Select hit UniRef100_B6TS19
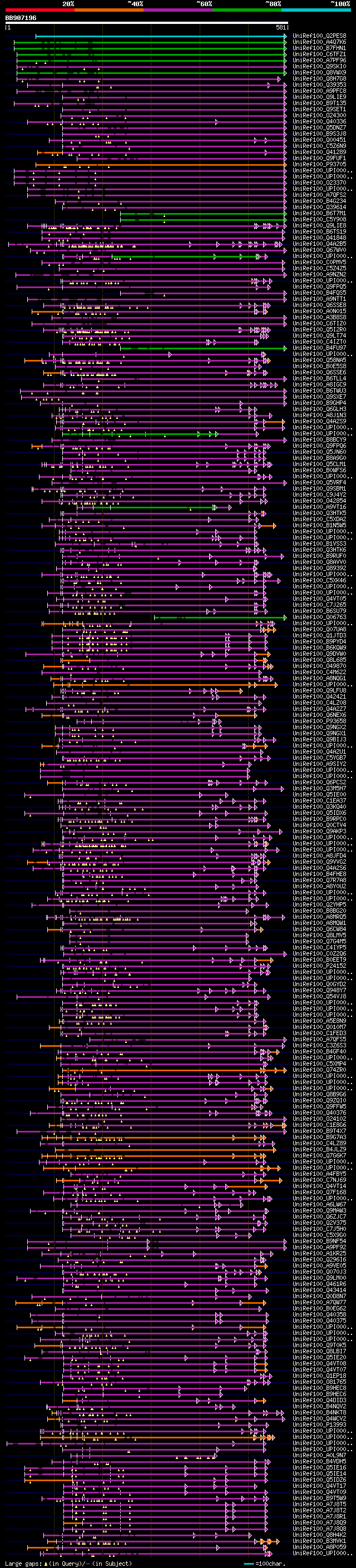Screen dimensions: 356x1568 tap(319, 231)
